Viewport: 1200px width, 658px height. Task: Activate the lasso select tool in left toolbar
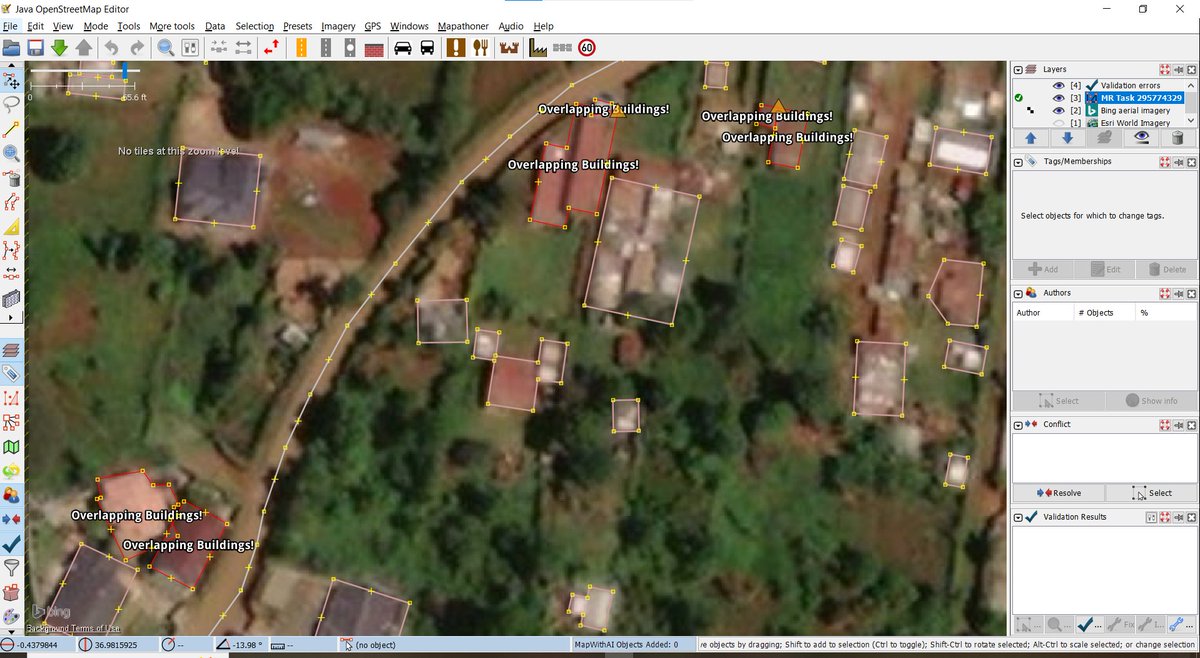coord(12,104)
